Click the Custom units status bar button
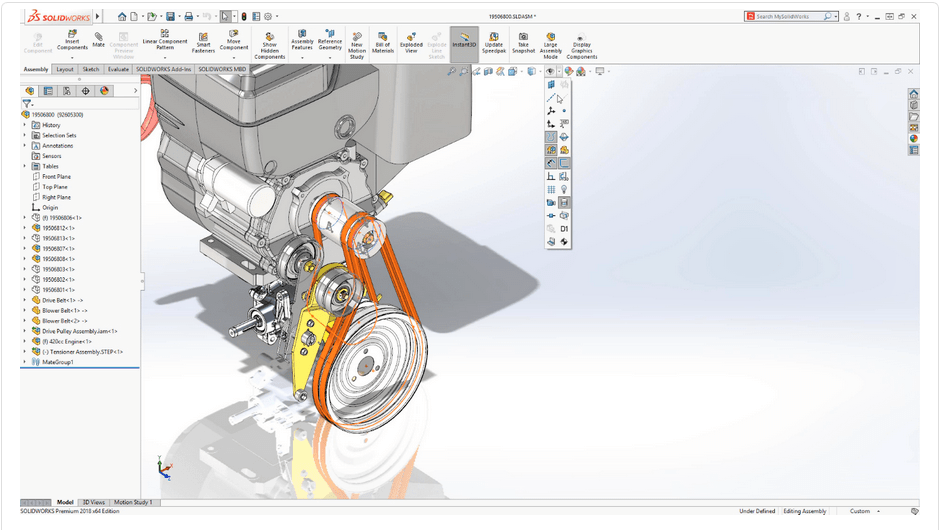 pyautogui.click(x=861, y=511)
